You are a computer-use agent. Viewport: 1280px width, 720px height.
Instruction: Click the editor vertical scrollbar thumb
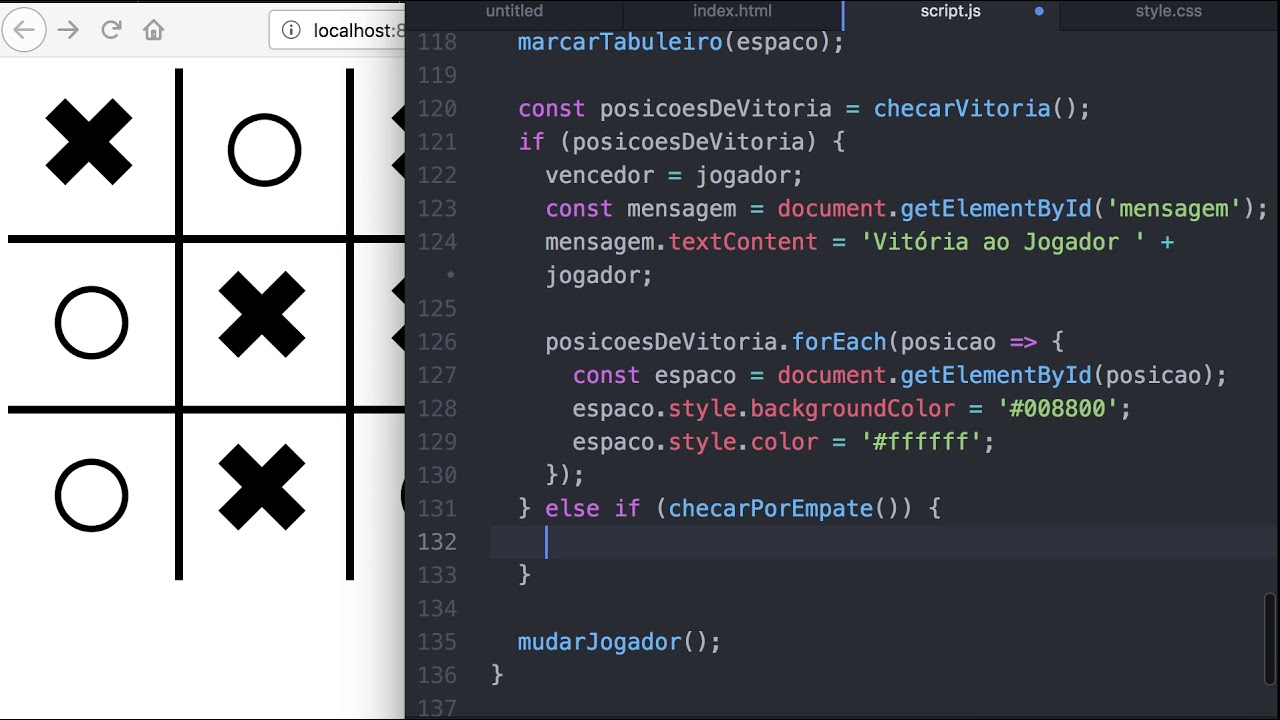[1271, 639]
